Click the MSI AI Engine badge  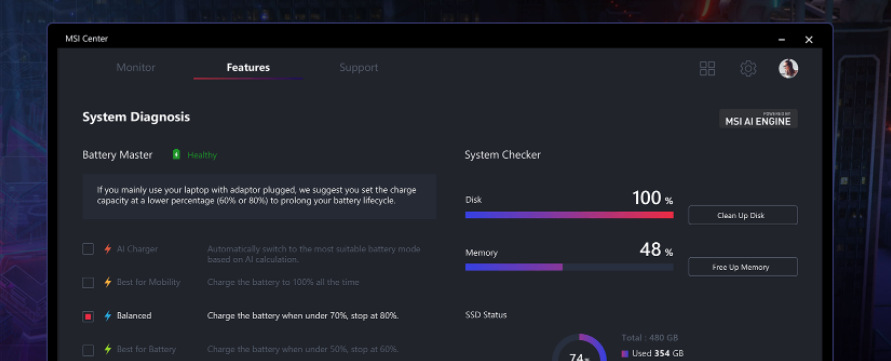click(758, 119)
